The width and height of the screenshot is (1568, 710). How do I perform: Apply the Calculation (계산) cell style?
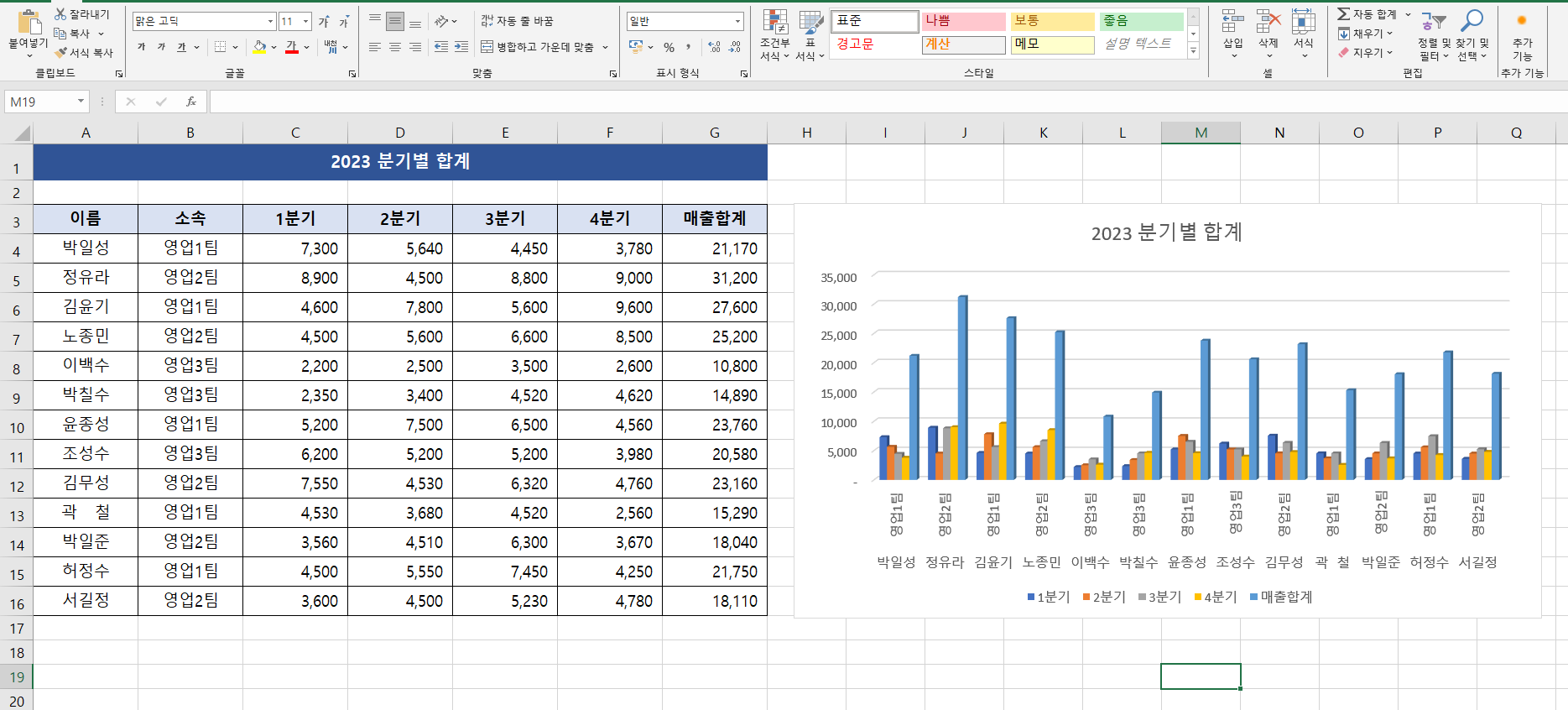(x=964, y=44)
